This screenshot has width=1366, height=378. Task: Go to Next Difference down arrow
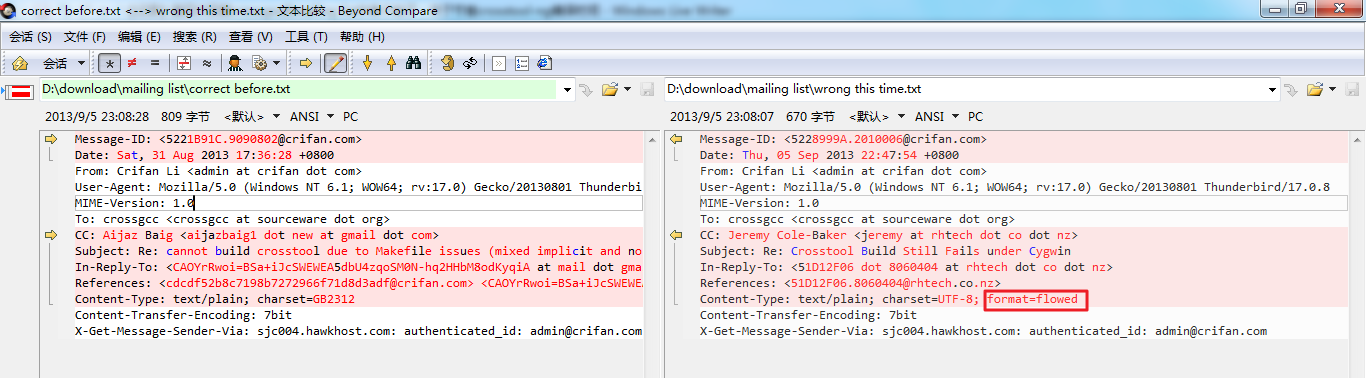[x=367, y=63]
